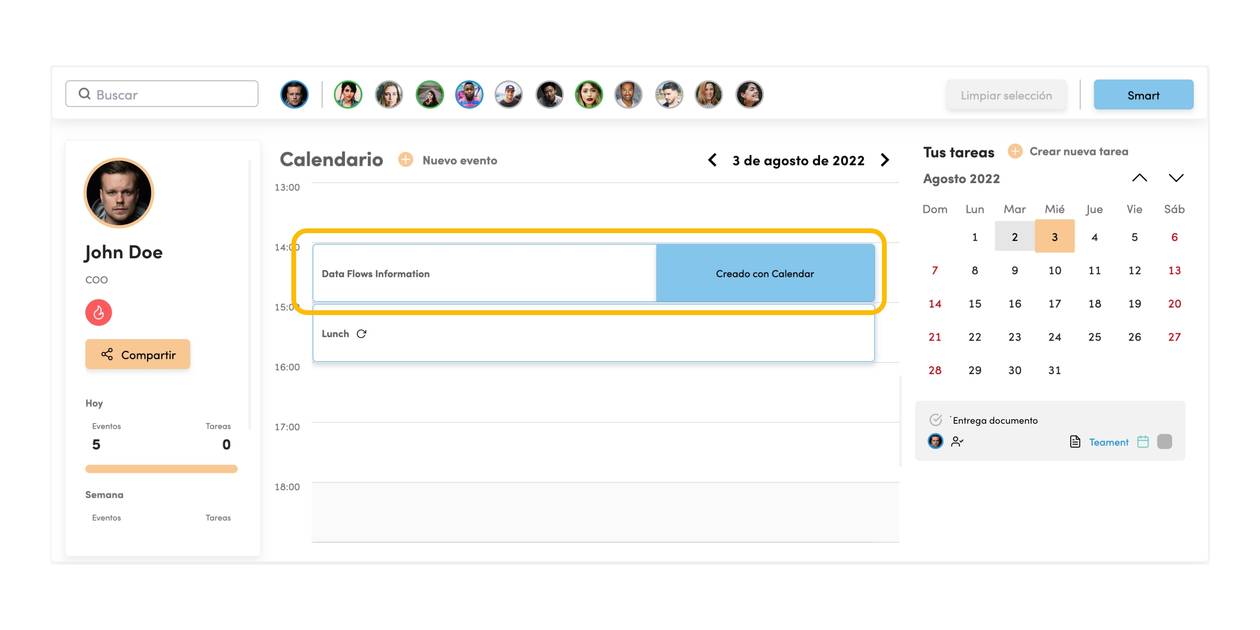Screen dimensions: 1260x630
Task: Click the assign-user icon in Entrega documento task
Action: click(x=957, y=441)
